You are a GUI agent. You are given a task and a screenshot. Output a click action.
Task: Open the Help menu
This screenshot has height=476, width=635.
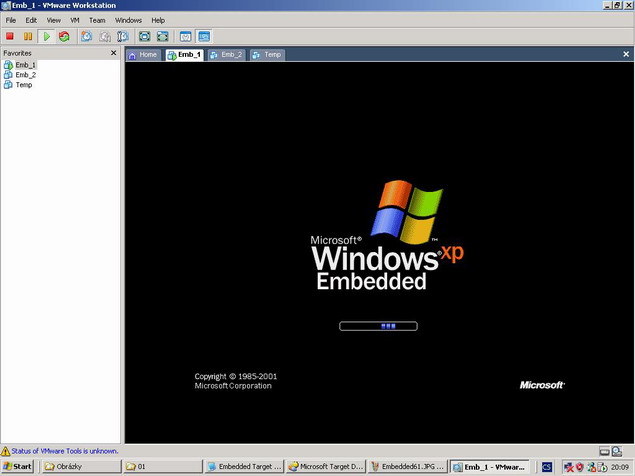(158, 20)
